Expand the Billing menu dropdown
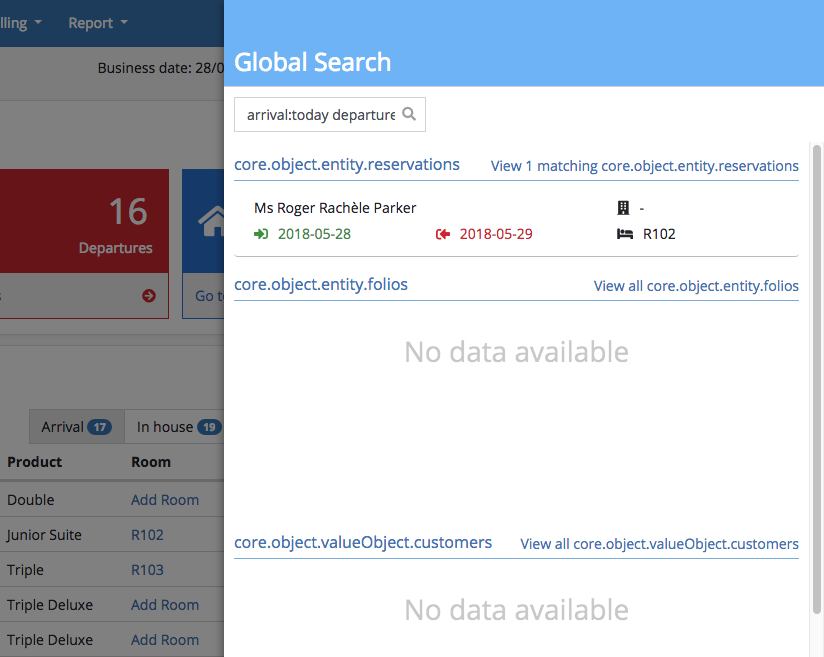 20,22
